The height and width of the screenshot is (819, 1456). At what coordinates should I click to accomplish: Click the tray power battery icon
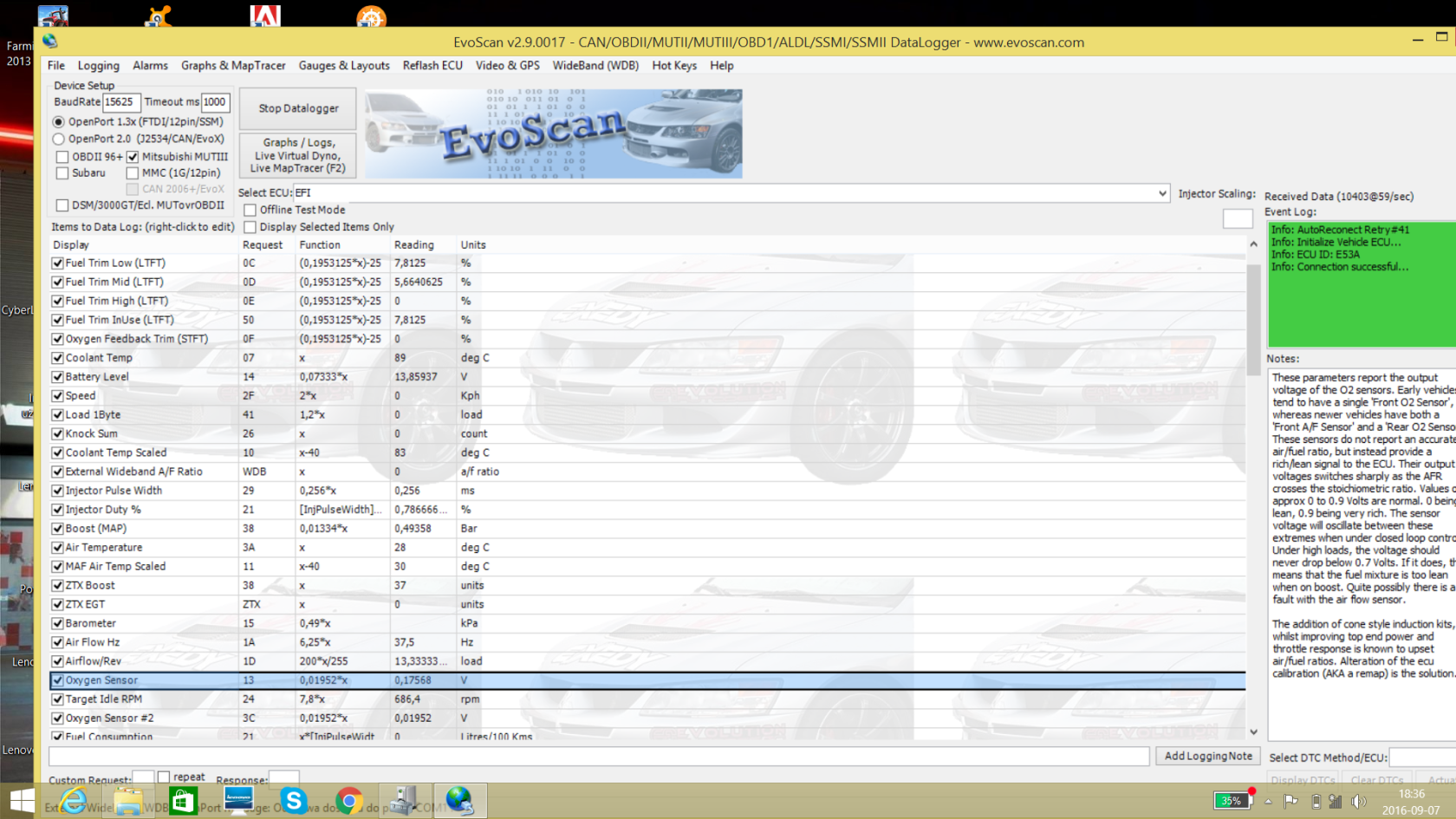pyautogui.click(x=1316, y=802)
